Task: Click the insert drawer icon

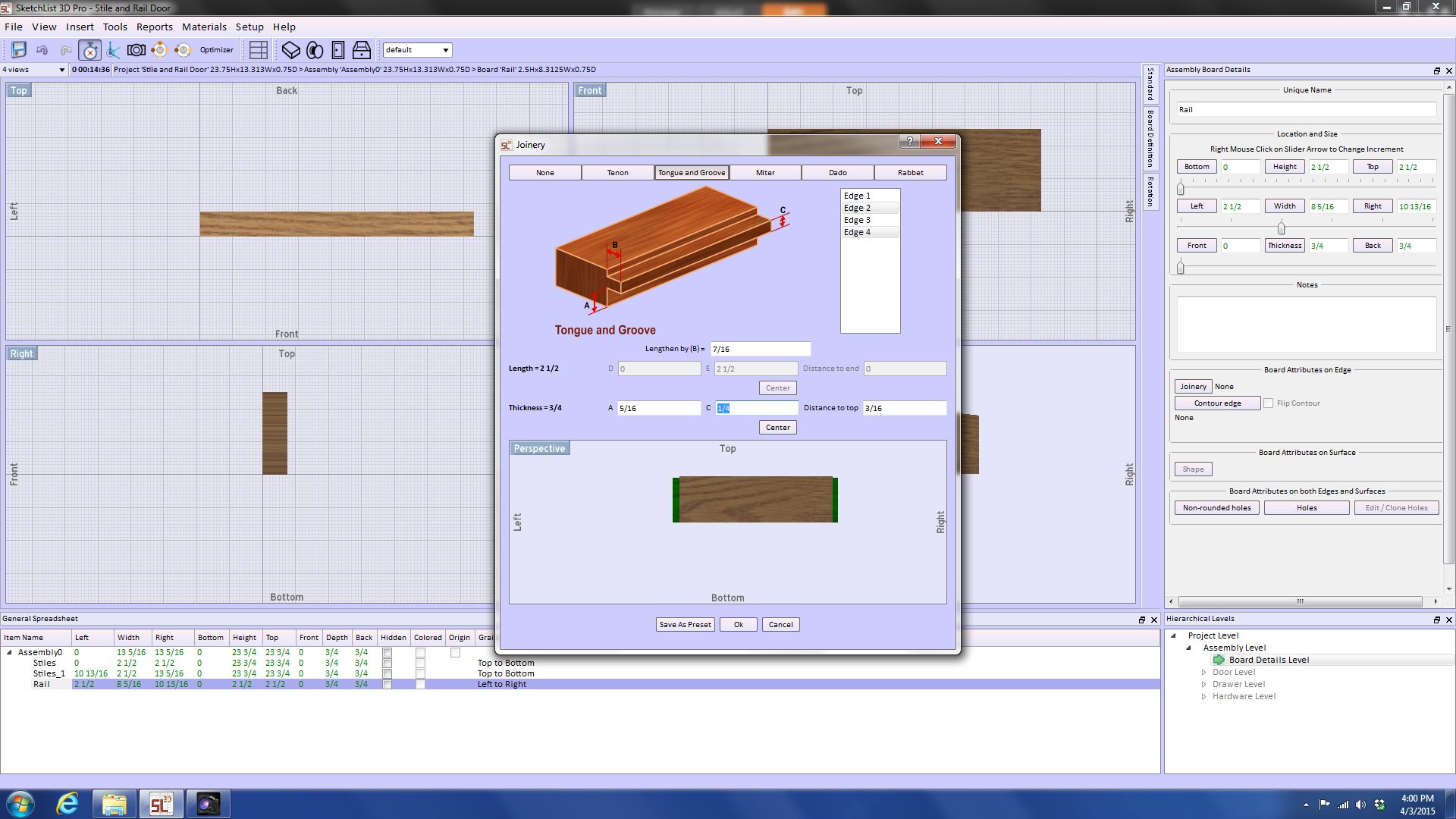Action: pyautogui.click(x=362, y=50)
